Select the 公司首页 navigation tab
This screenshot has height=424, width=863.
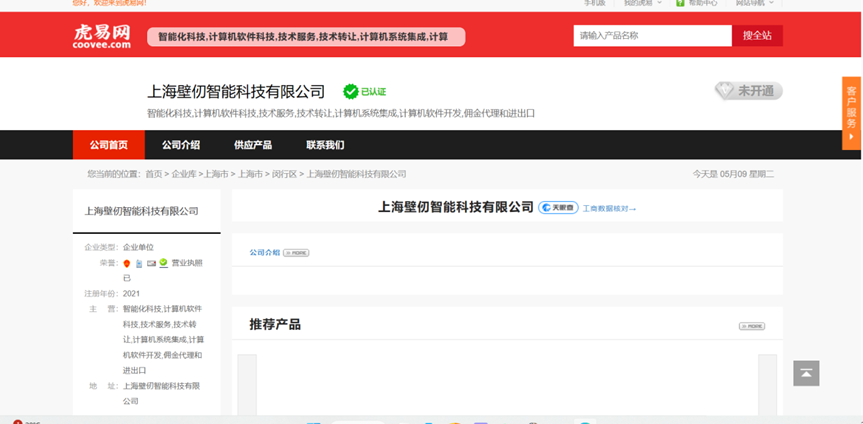pos(109,145)
